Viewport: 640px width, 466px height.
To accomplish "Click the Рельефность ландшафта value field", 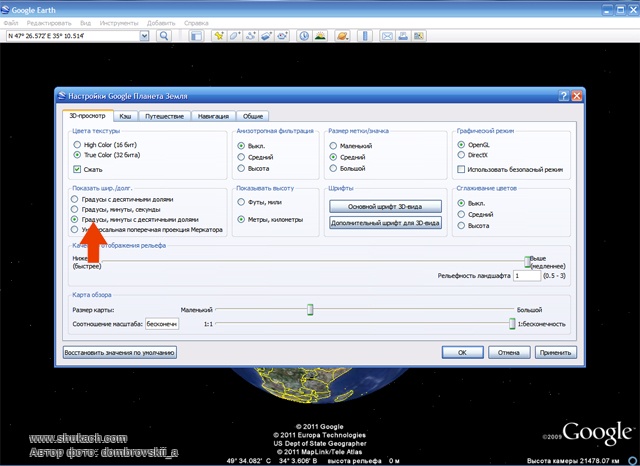I will (527, 276).
